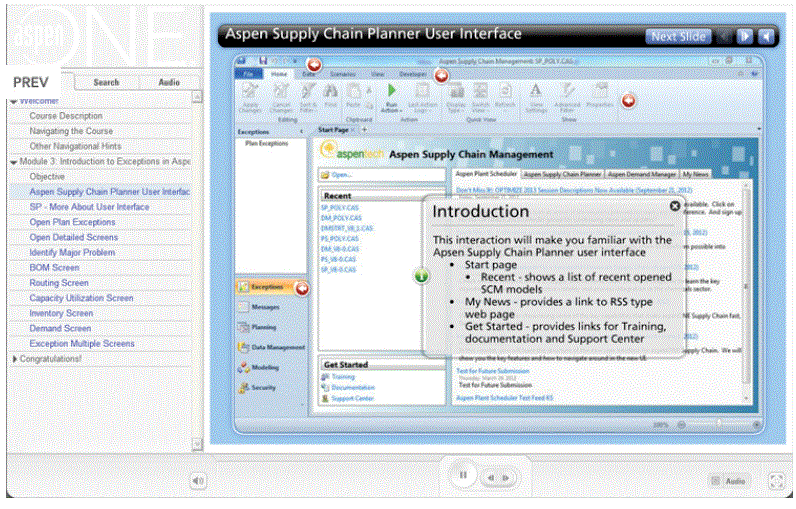Click the outline scrollbar down arrow

197,445
